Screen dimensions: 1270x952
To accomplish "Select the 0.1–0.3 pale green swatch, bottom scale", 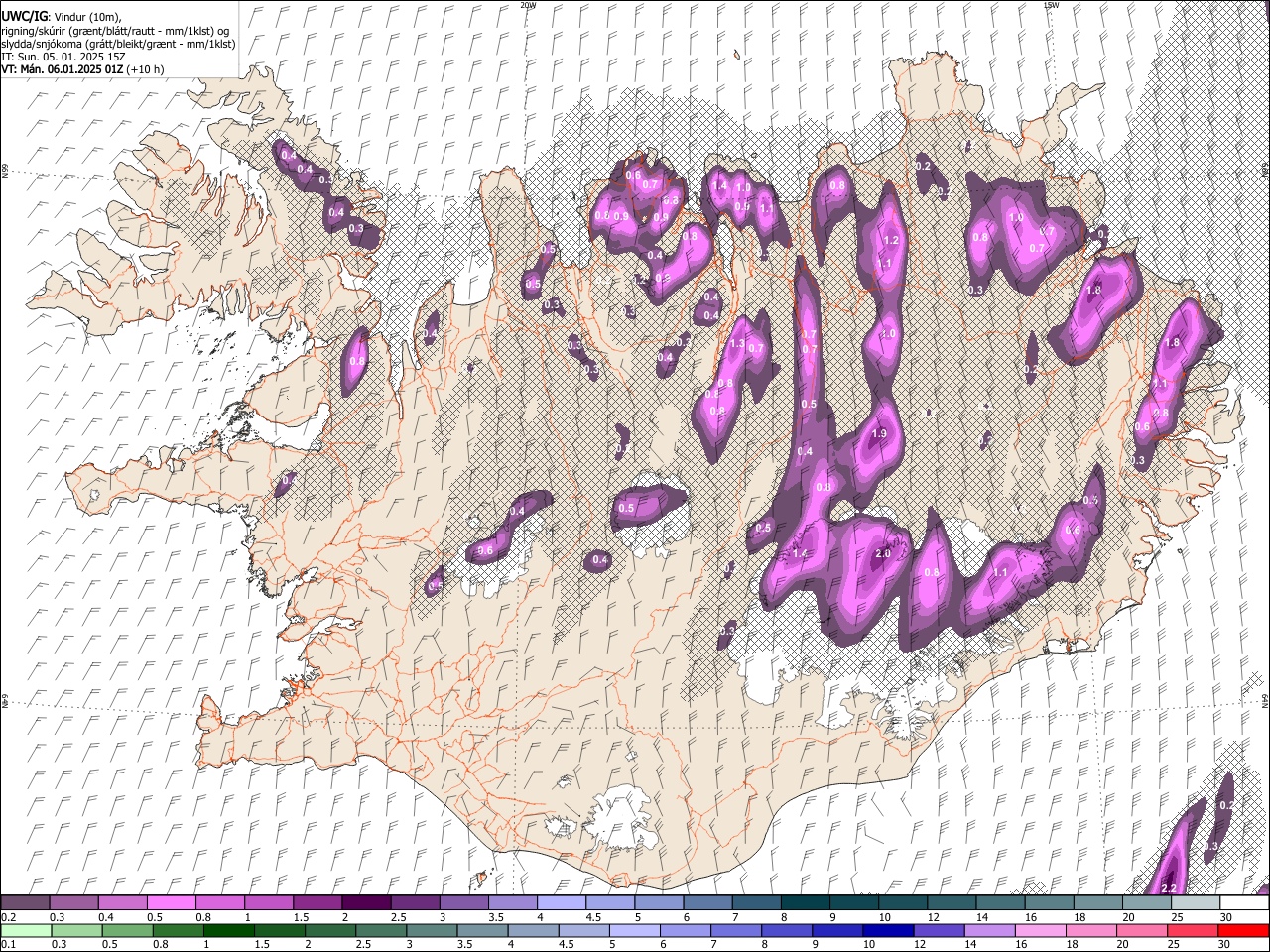I will pyautogui.click(x=25, y=930).
